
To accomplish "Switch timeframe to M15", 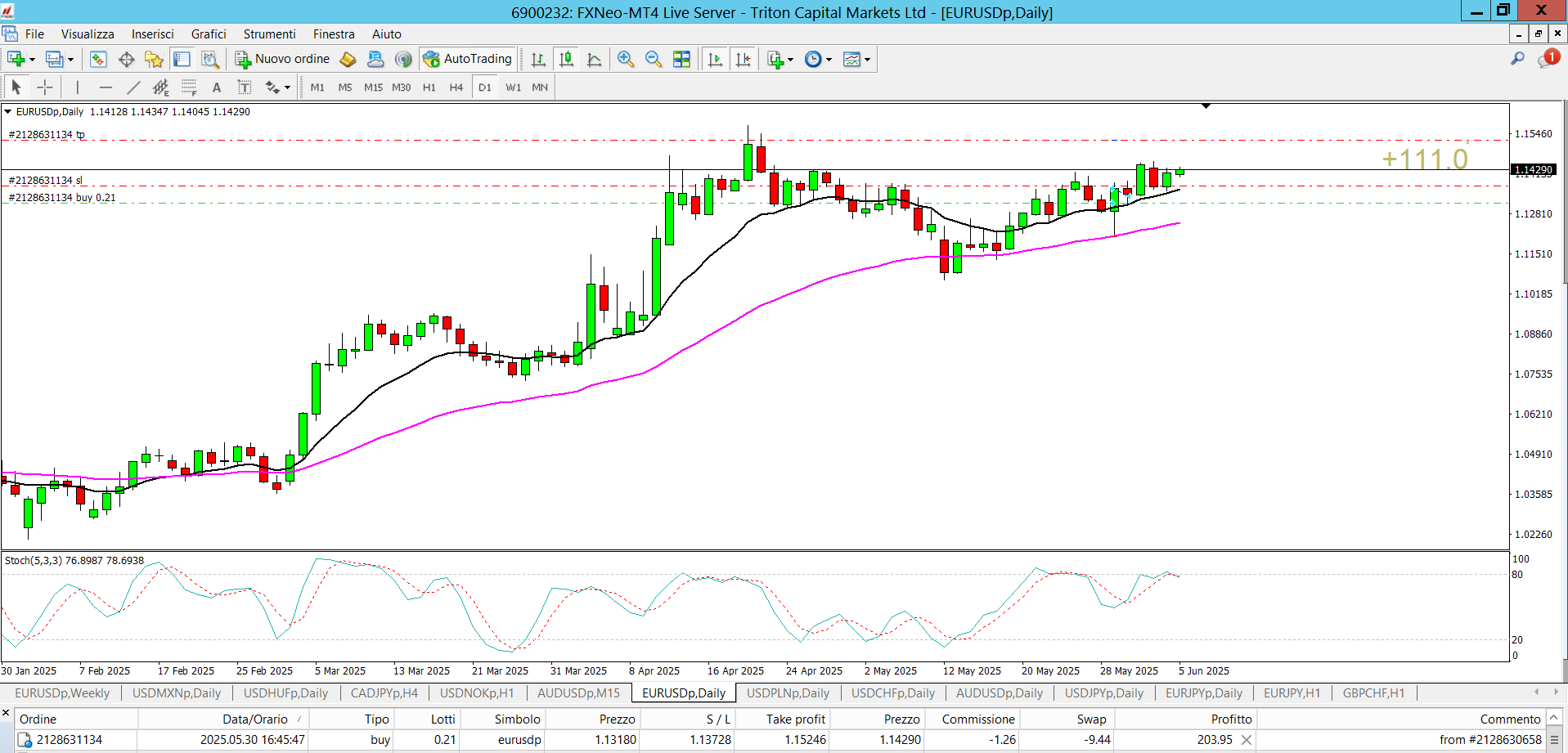I will coord(373,87).
